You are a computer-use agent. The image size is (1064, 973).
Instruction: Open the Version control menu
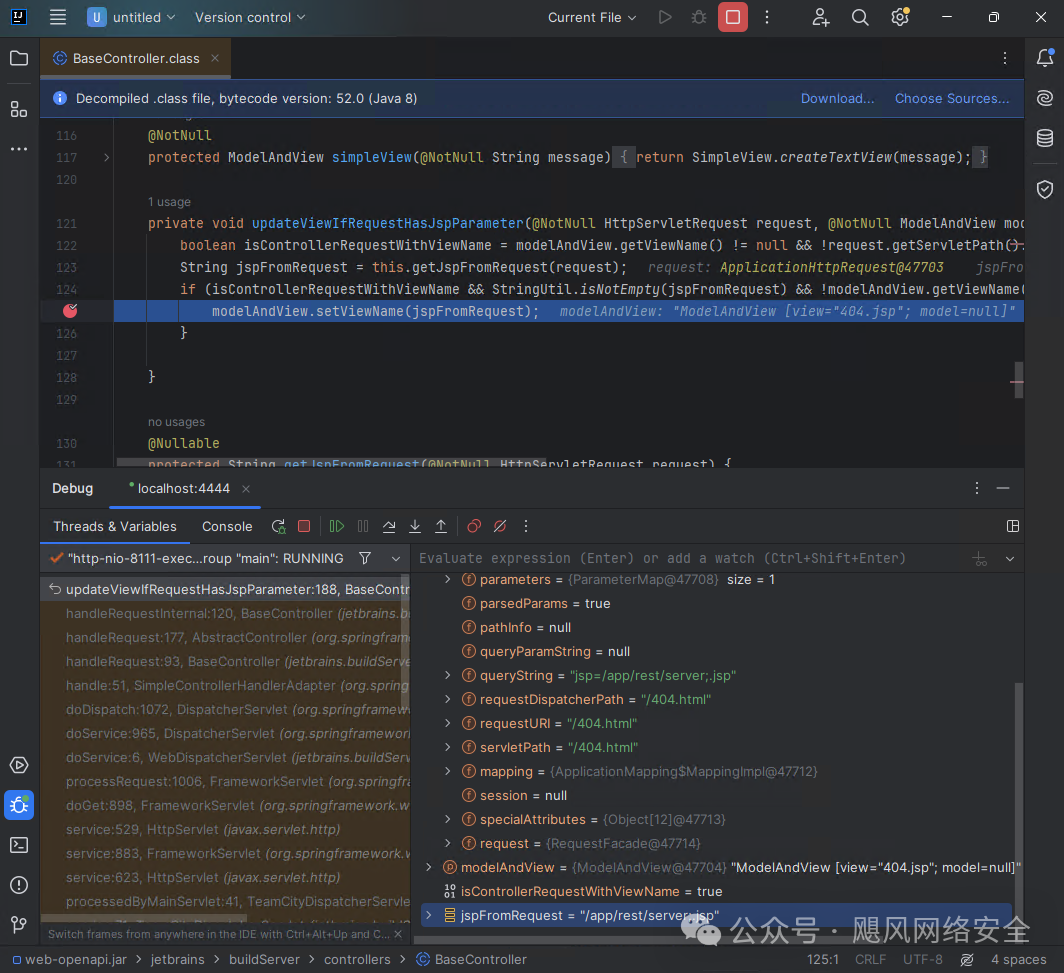[x=250, y=17]
